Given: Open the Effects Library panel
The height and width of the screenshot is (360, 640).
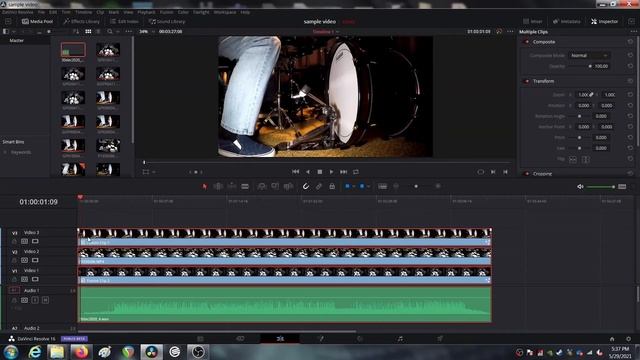Looking at the screenshot, I should (x=82, y=21).
